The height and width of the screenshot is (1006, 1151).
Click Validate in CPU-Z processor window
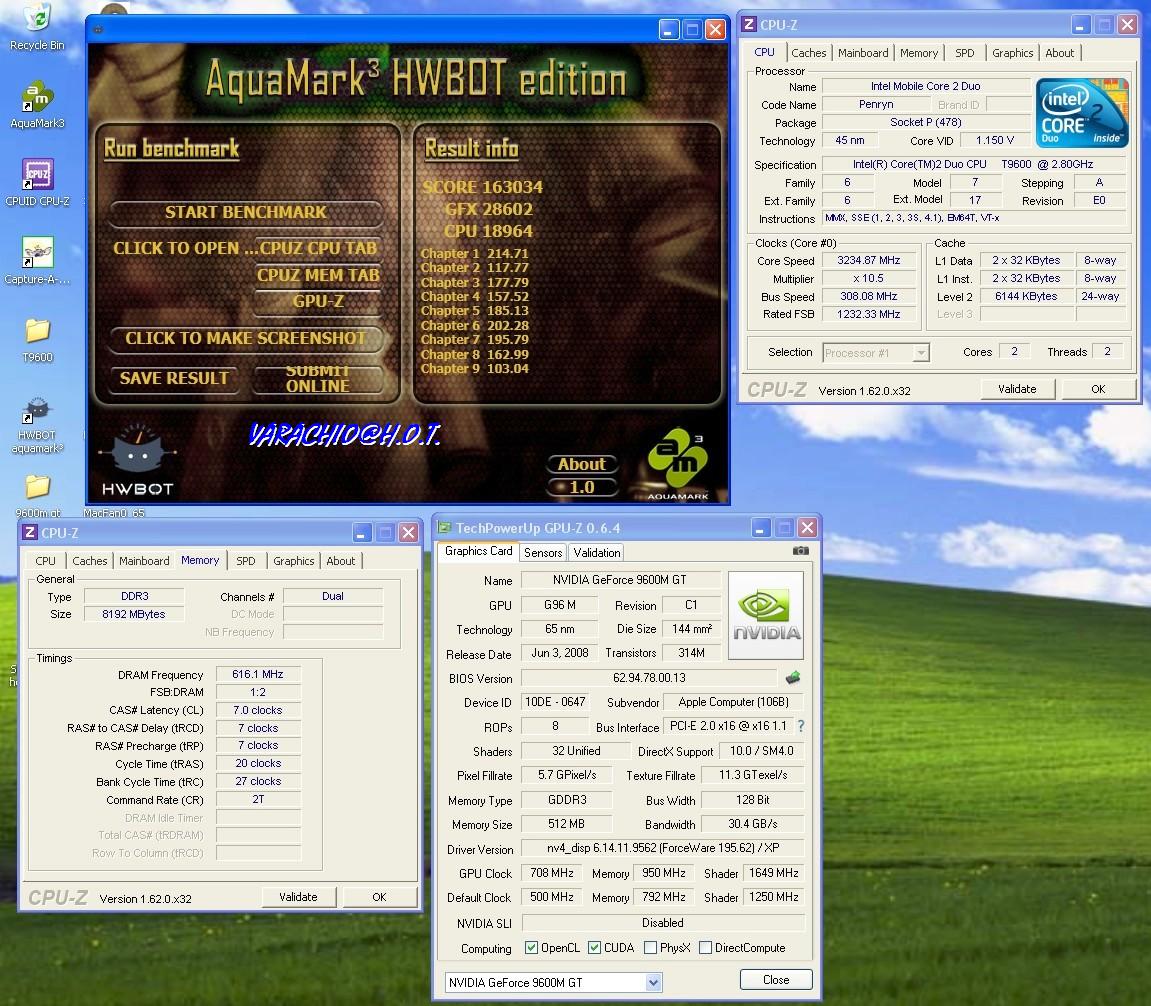tap(1017, 388)
